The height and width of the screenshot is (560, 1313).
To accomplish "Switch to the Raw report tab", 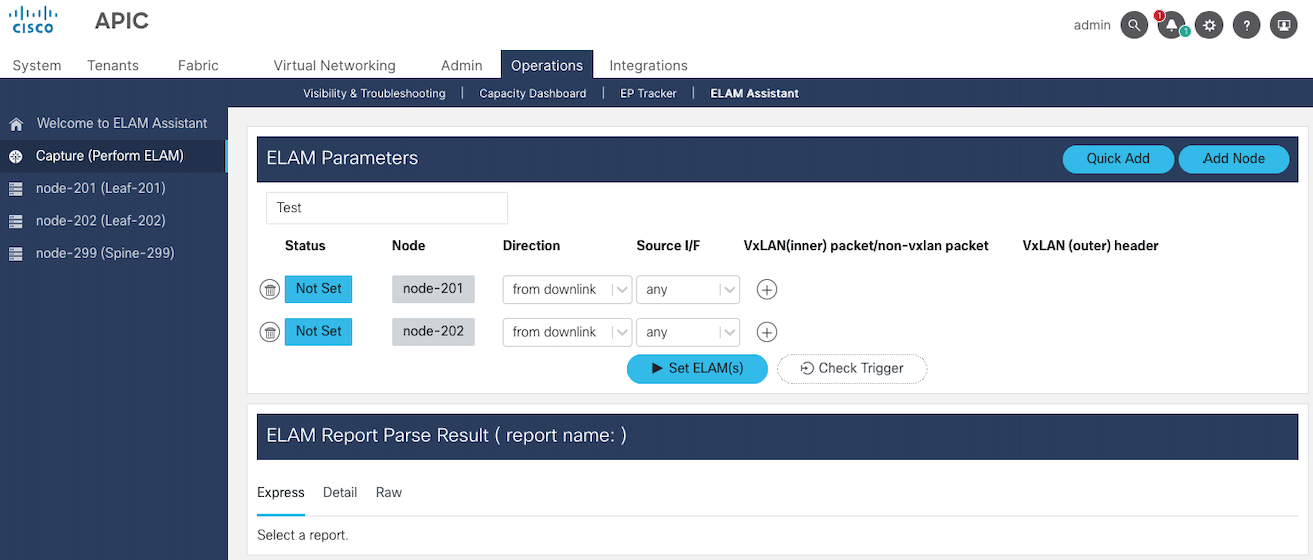I will click(389, 492).
